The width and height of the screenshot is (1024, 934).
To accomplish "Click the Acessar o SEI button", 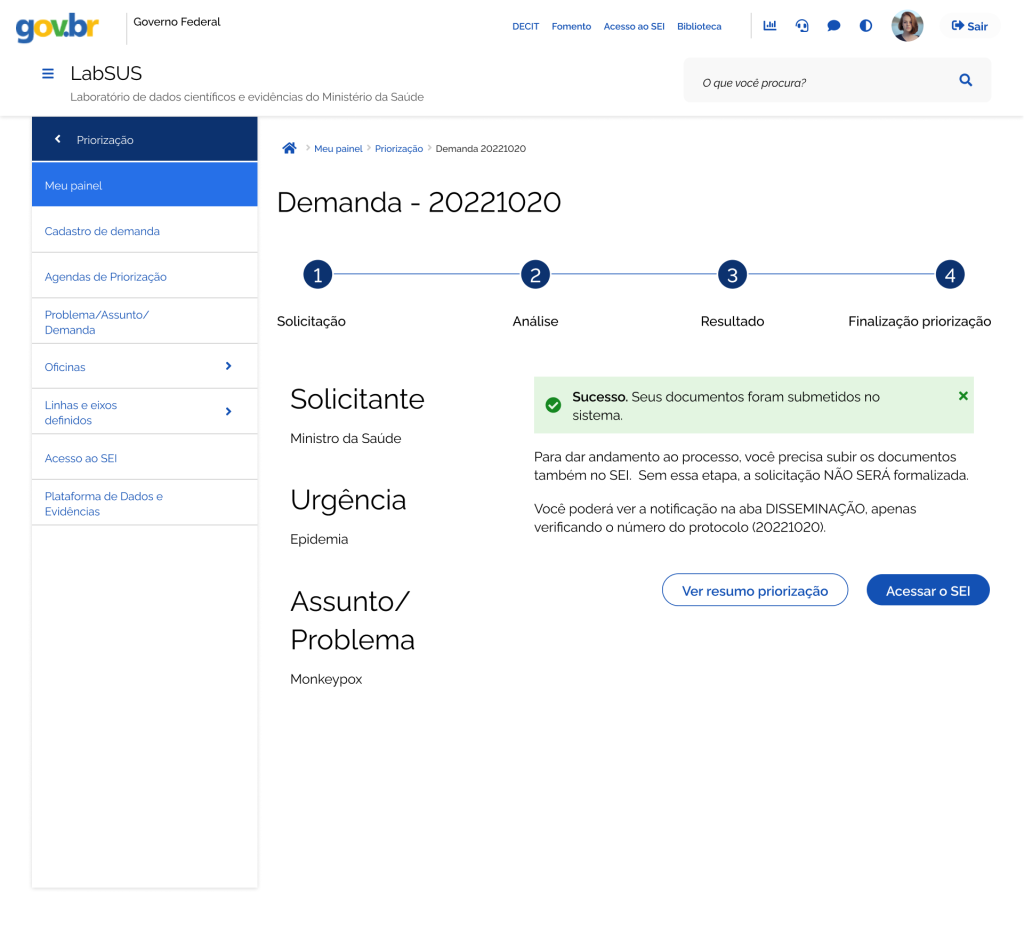I will tap(927, 590).
